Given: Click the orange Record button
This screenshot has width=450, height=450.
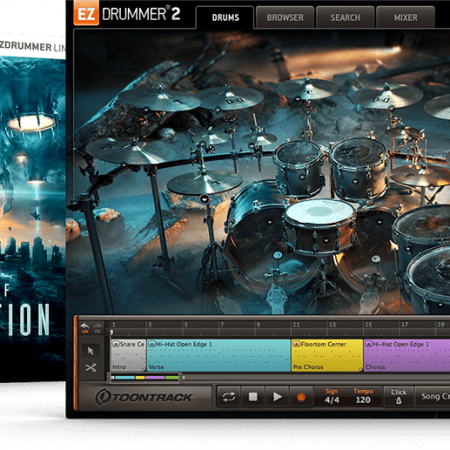Looking at the screenshot, I should pos(301,397).
